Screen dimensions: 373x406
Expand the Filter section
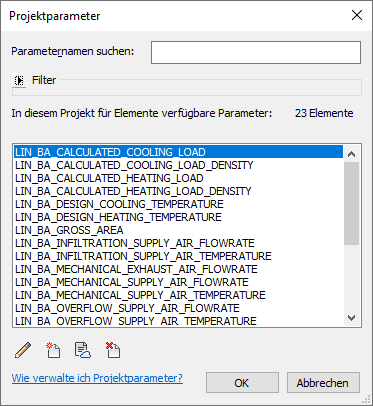19,80
